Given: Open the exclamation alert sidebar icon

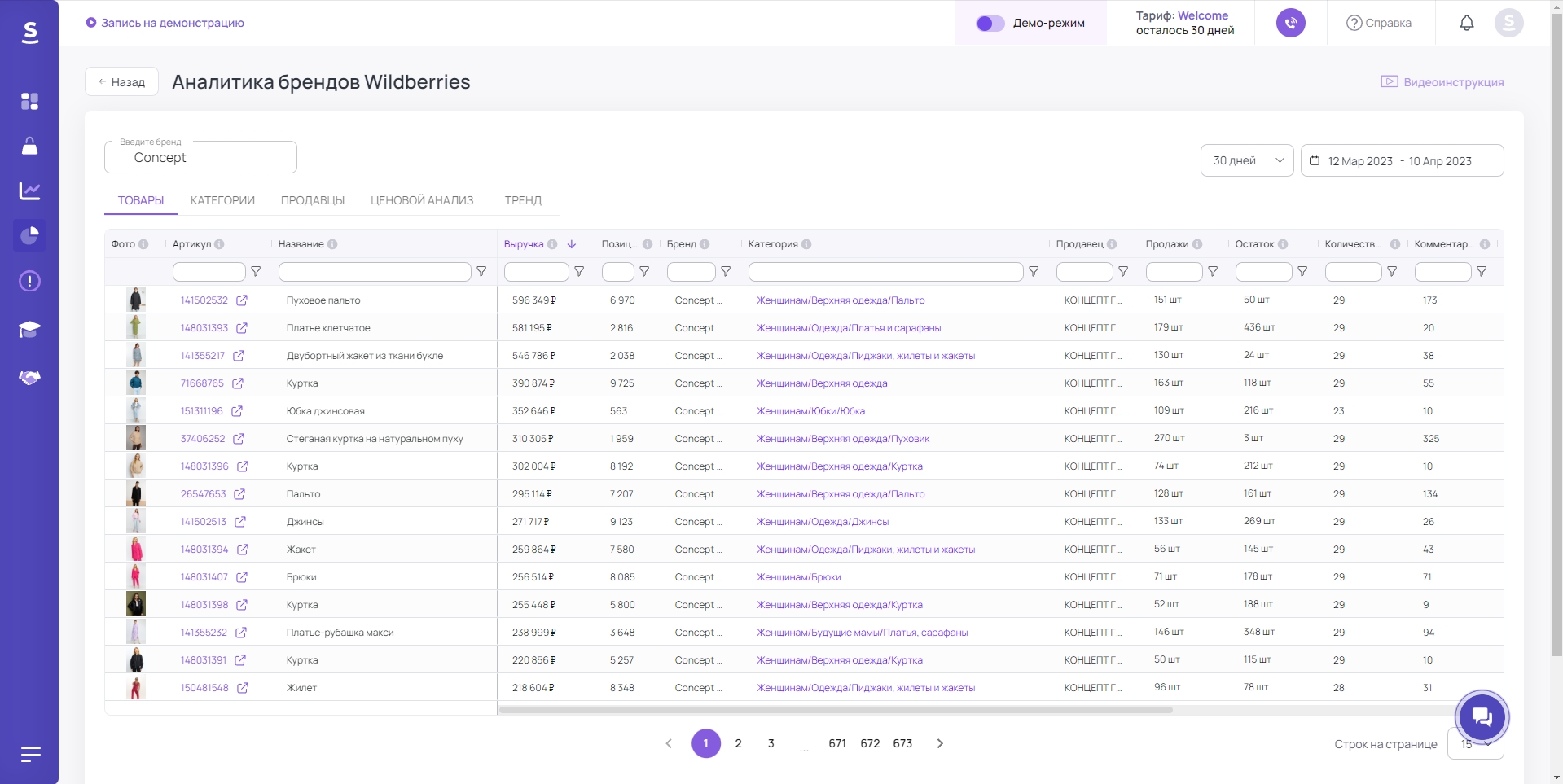Looking at the screenshot, I should [29, 281].
